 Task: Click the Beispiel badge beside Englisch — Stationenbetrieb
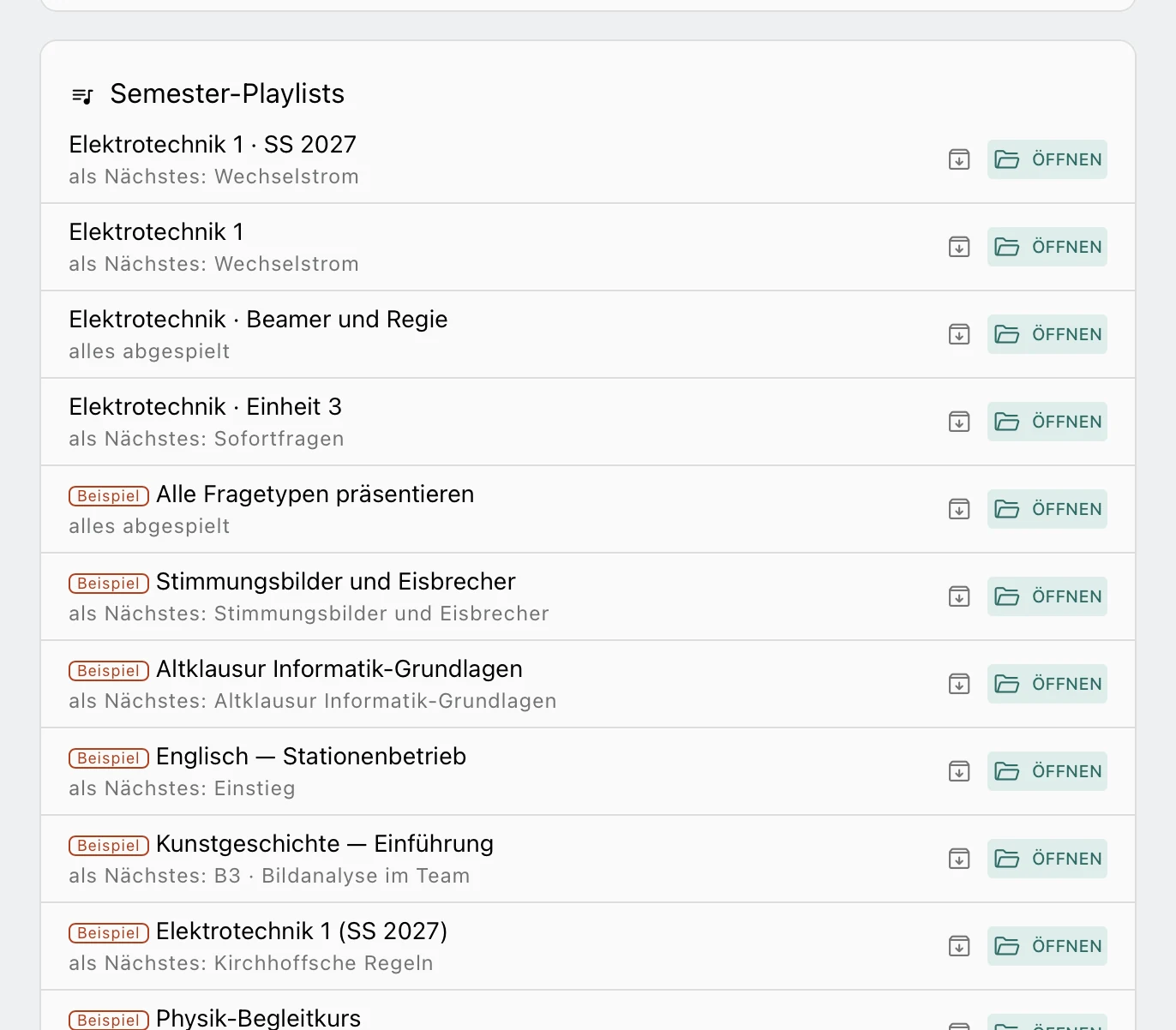coord(109,758)
